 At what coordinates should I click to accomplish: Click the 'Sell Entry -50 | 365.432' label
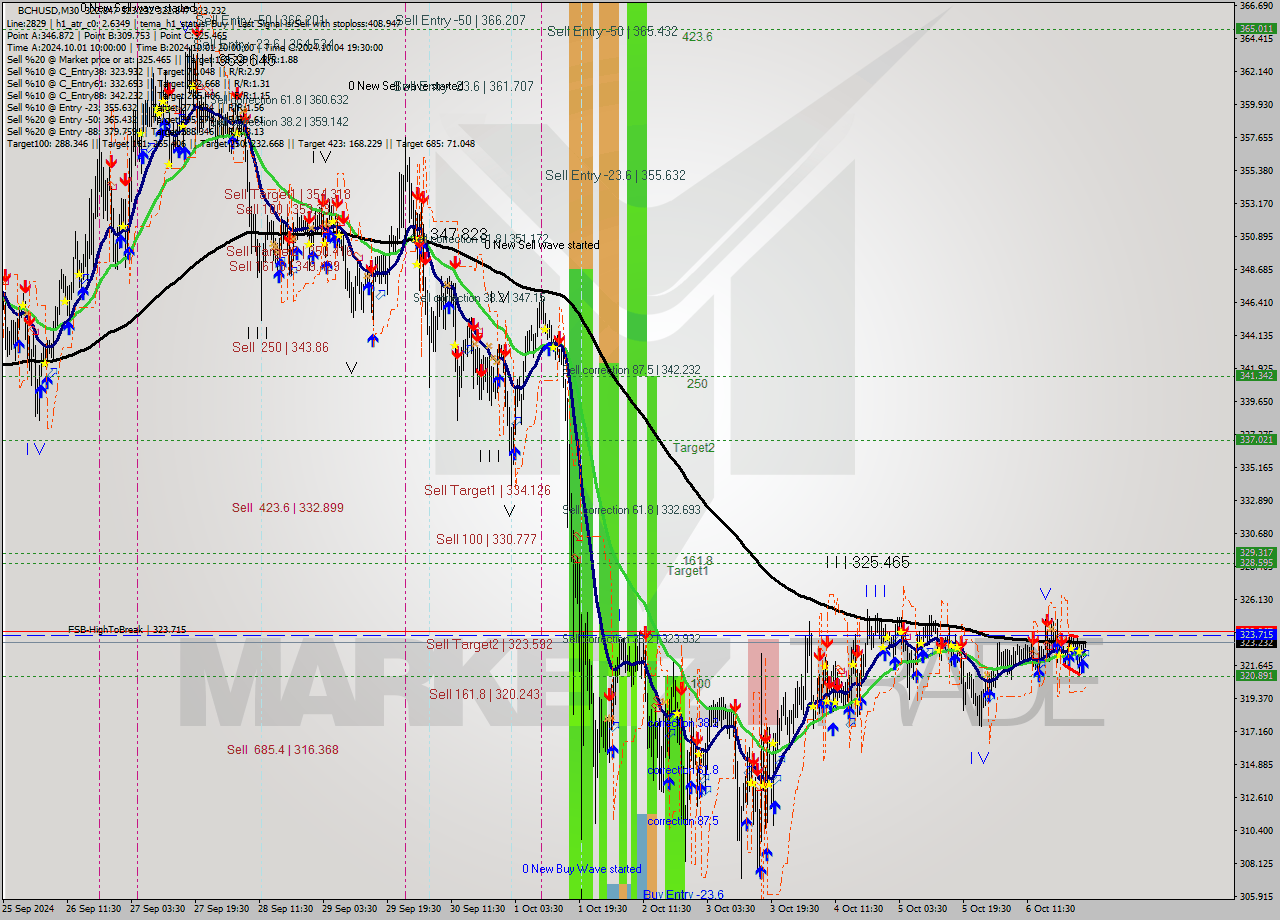point(612,31)
